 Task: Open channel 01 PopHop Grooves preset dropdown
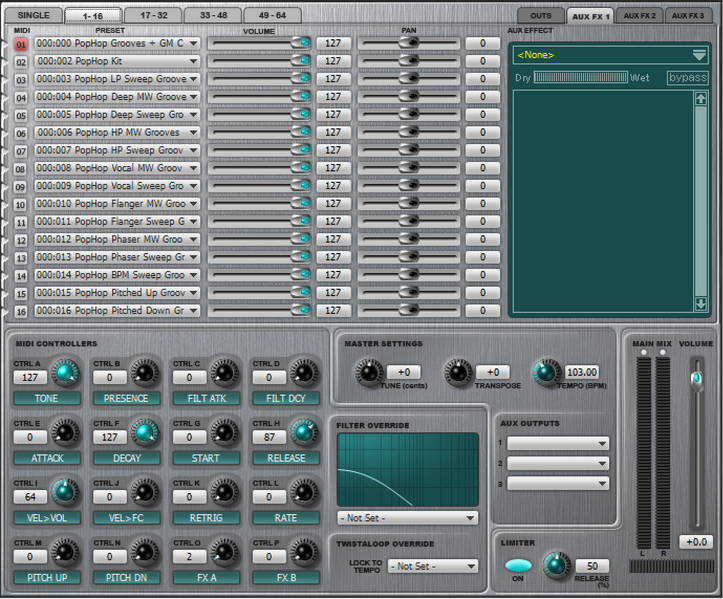coord(117,43)
